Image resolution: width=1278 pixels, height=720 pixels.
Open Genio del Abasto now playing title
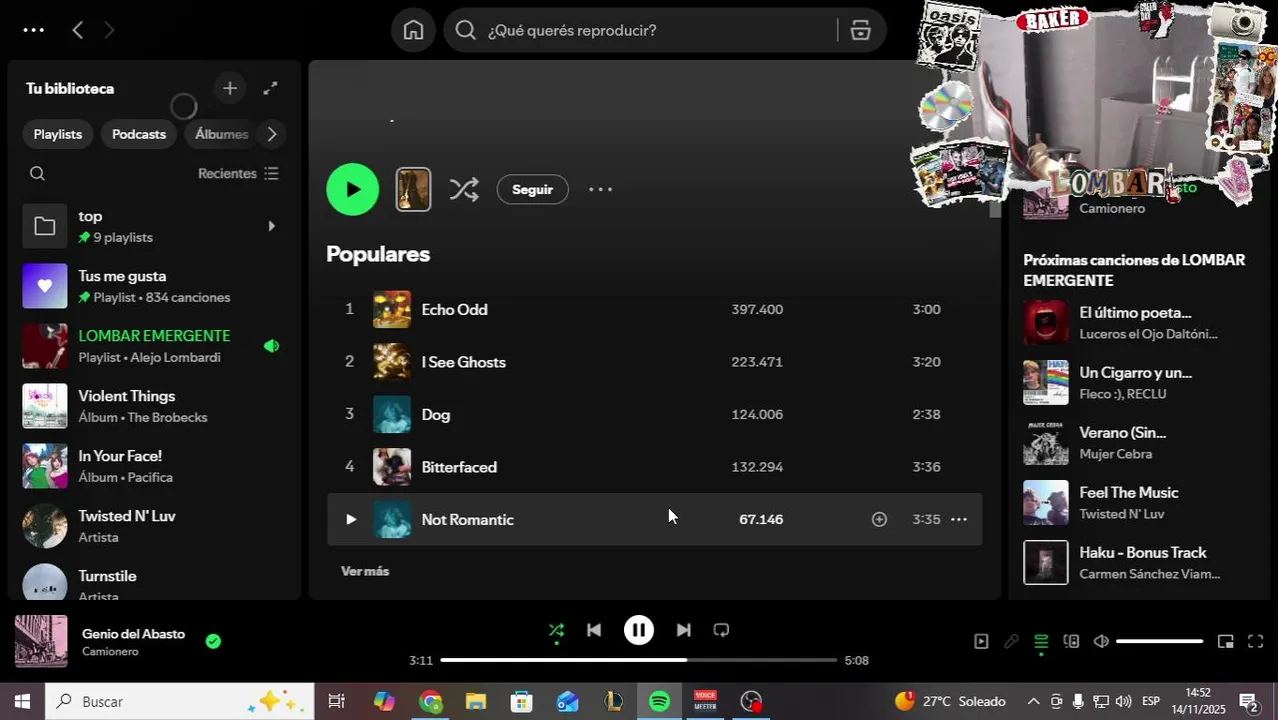pyautogui.click(x=133, y=634)
